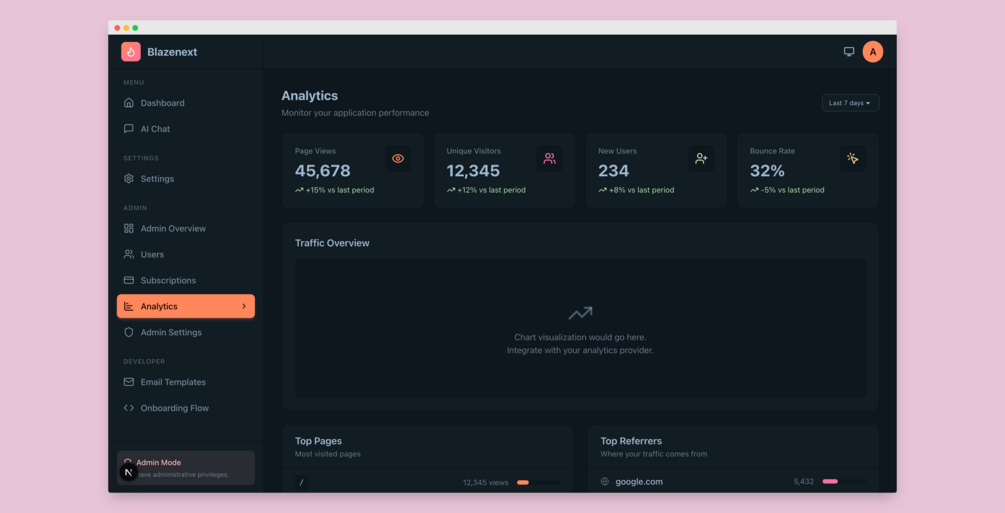Open Onboarding Flow in the sidebar

coord(186,408)
